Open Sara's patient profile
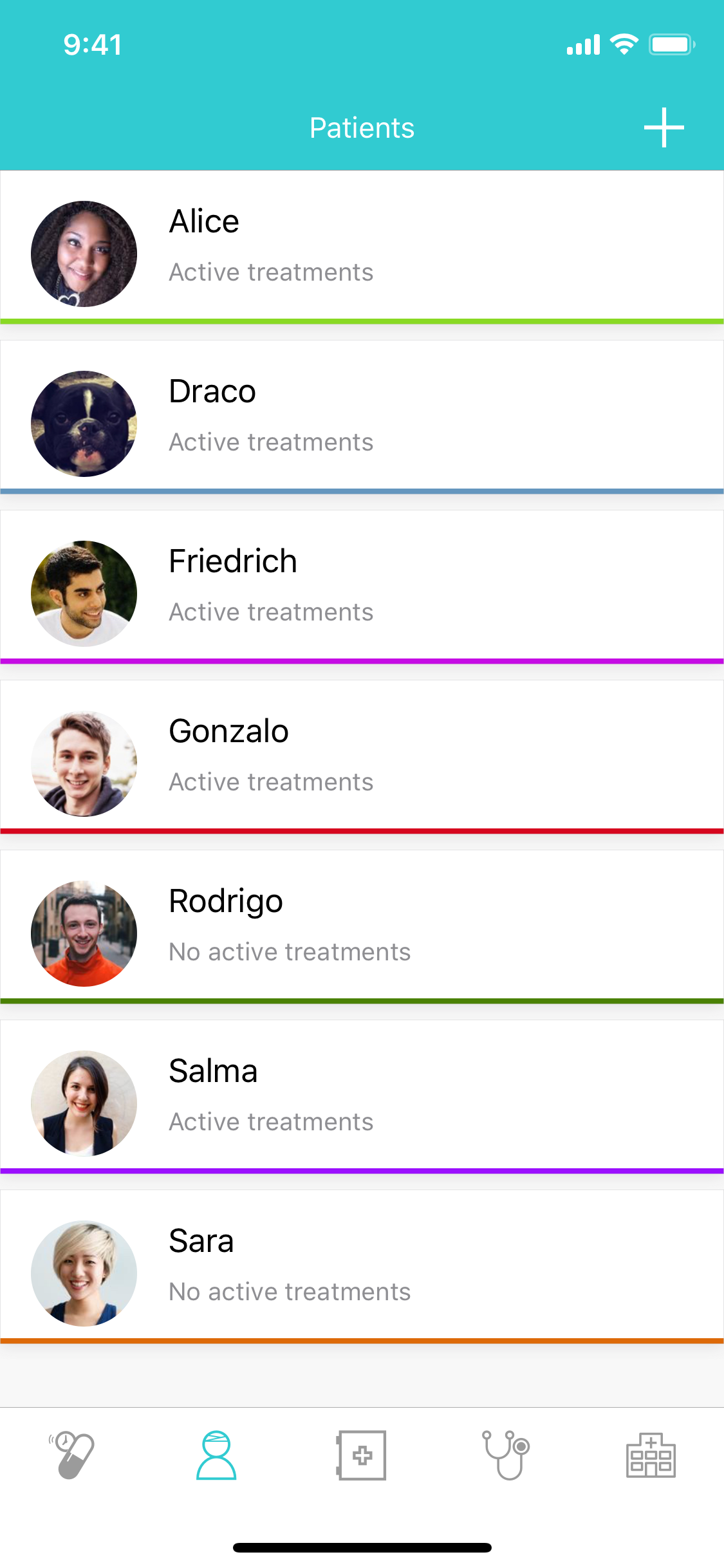This screenshot has height=1568, width=724. pos(362,1265)
